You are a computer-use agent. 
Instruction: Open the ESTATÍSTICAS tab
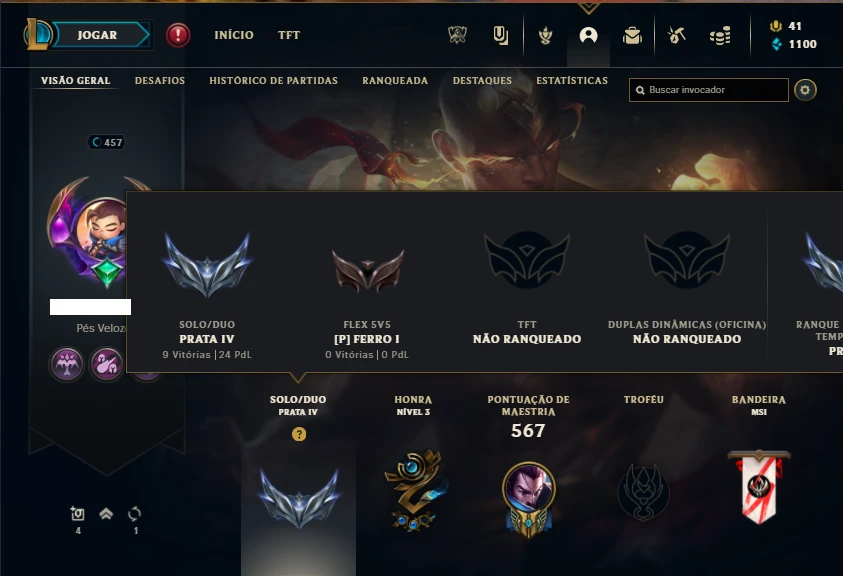(572, 81)
